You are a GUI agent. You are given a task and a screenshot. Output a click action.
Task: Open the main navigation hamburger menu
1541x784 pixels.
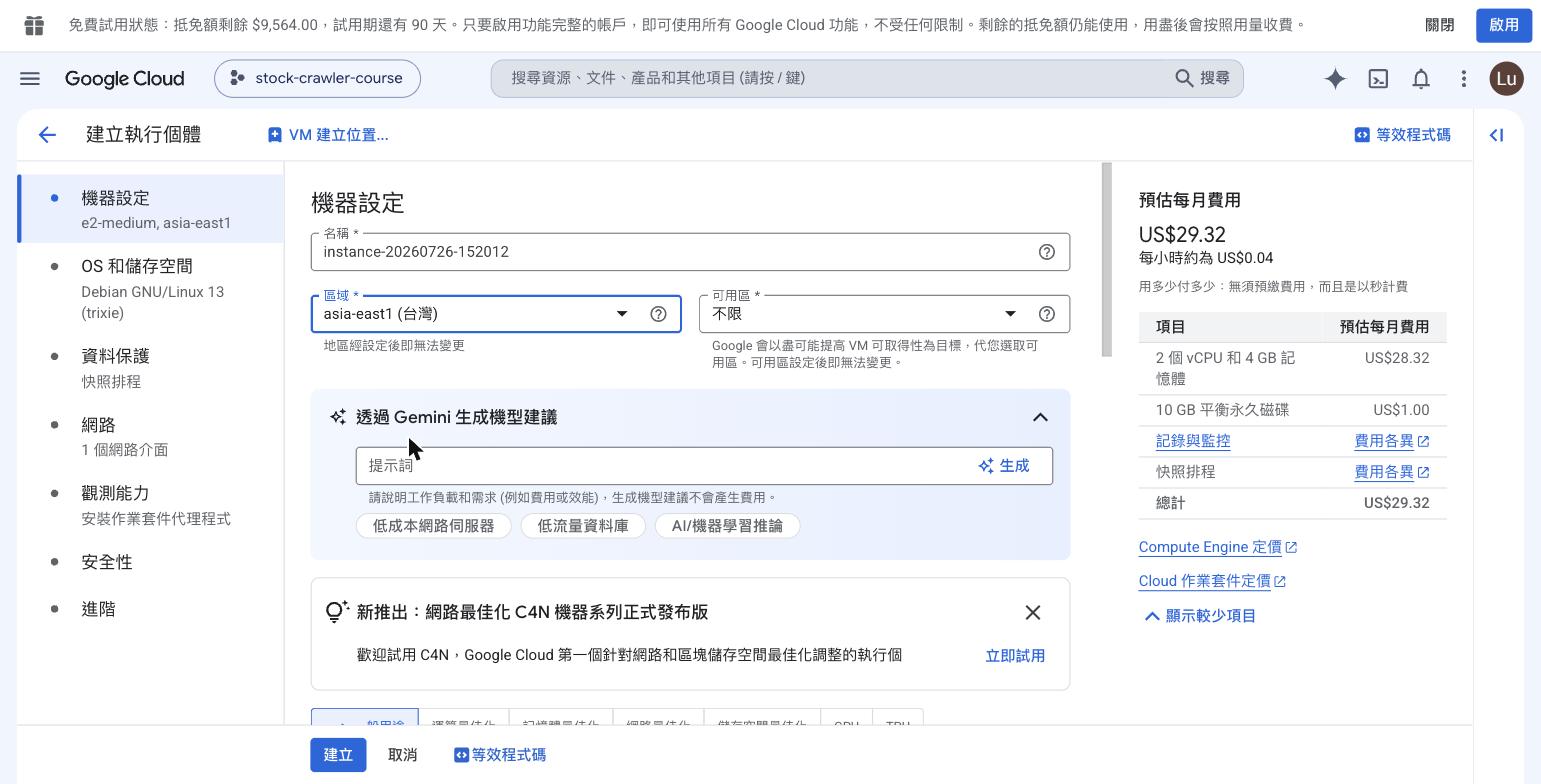30,78
